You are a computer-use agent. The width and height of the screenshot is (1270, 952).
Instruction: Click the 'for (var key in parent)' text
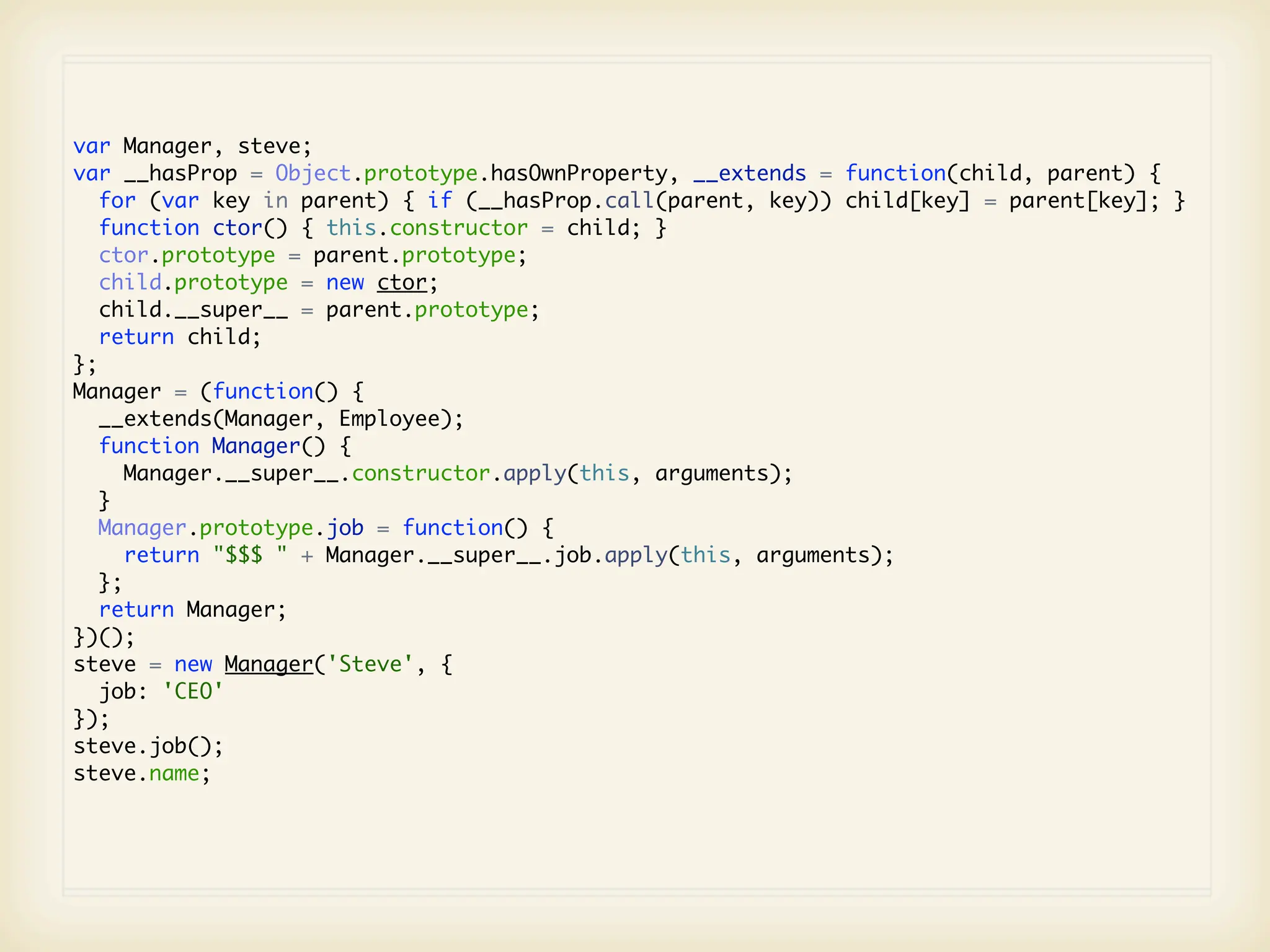pos(244,201)
